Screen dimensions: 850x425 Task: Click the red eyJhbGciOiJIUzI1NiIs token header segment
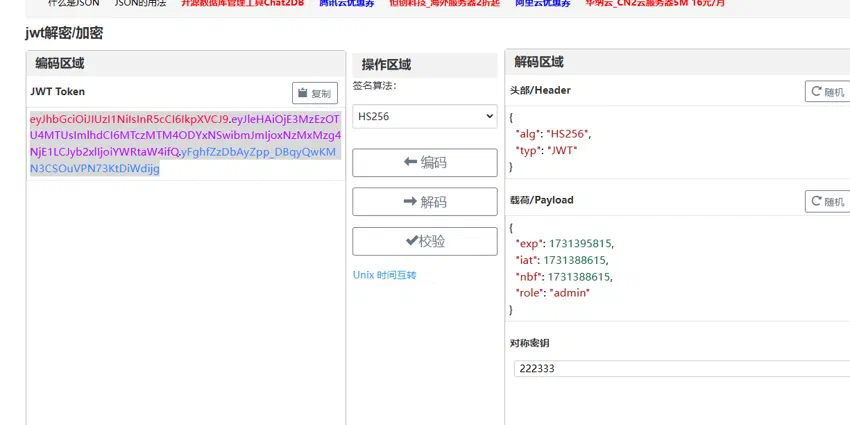(x=130, y=119)
